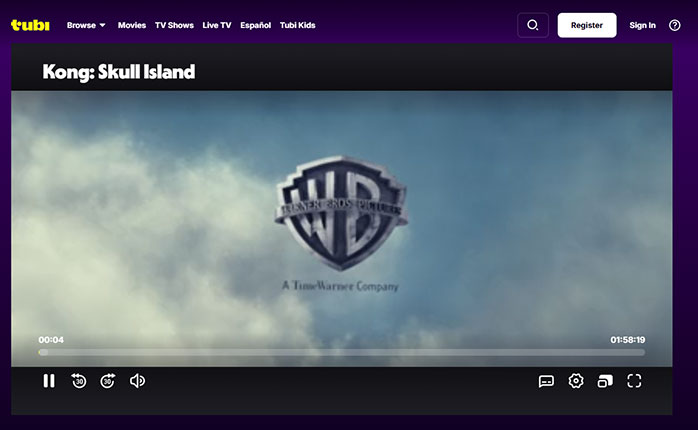Click the Sign In link
The width and height of the screenshot is (698, 430).
pos(643,25)
